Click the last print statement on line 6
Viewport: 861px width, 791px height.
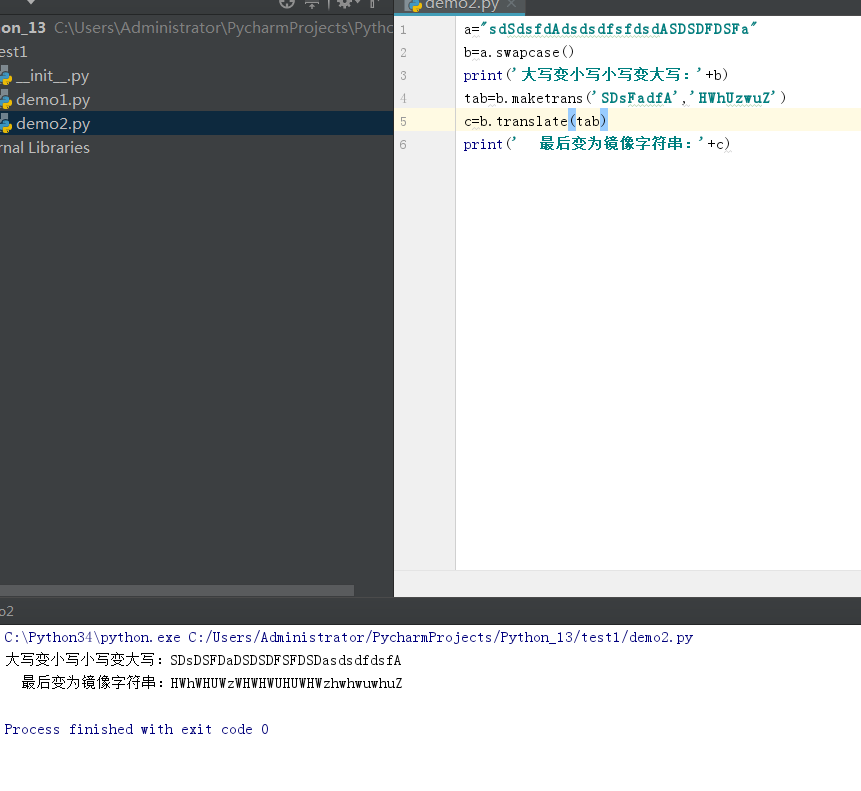pyautogui.click(x=596, y=145)
